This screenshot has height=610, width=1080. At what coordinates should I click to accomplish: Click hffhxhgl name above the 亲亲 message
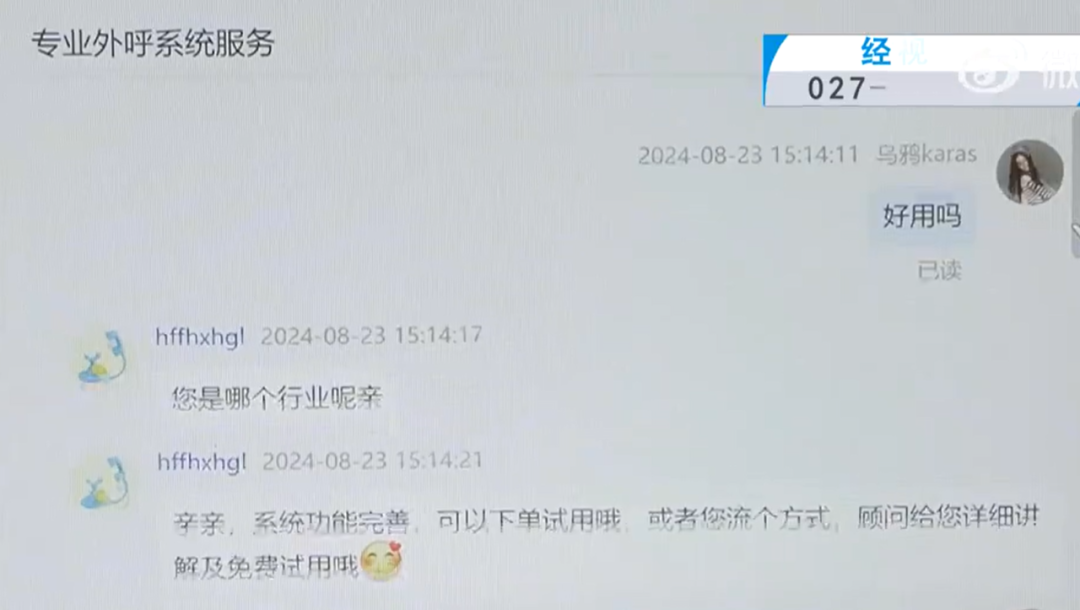coord(201,462)
